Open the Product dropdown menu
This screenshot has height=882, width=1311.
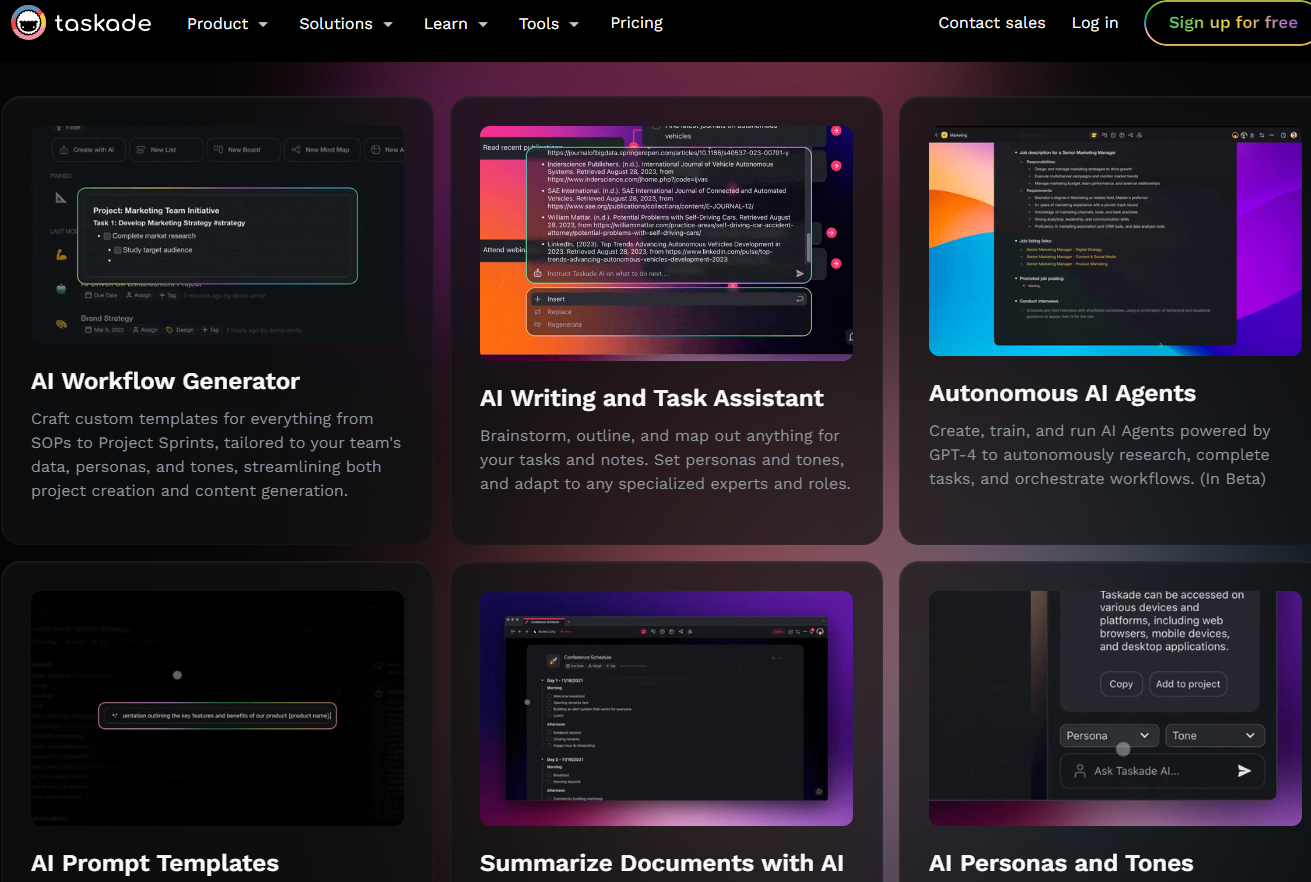point(227,23)
